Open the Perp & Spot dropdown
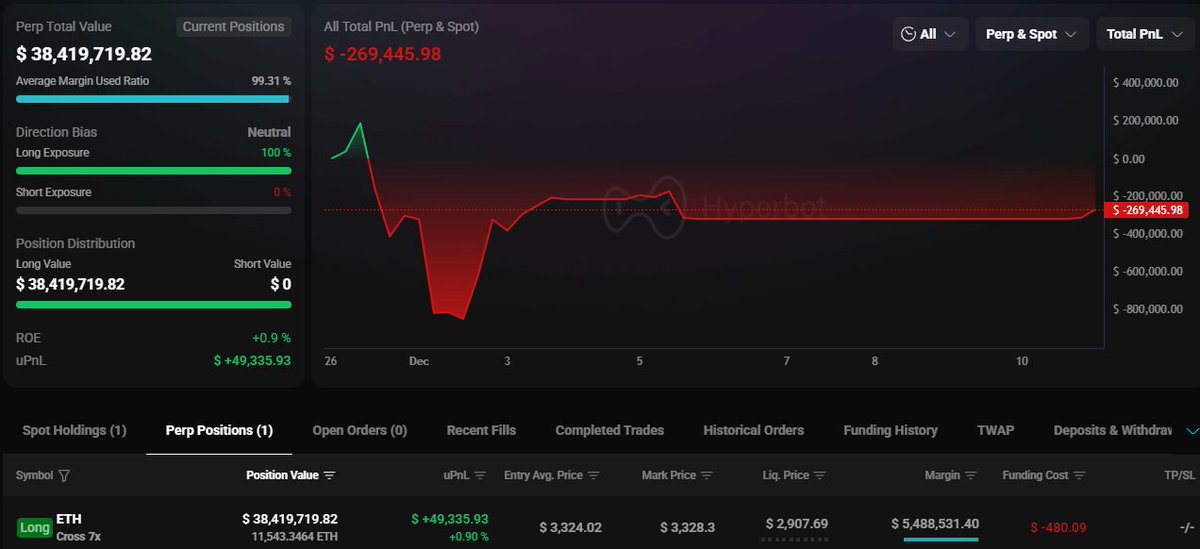The height and width of the screenshot is (549, 1200). pyautogui.click(x=1032, y=34)
